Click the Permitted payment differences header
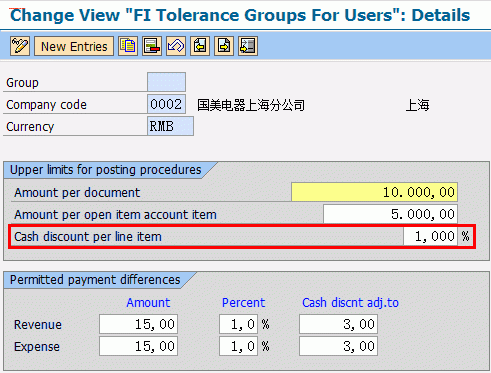This screenshot has width=491, height=373. (x=95, y=280)
